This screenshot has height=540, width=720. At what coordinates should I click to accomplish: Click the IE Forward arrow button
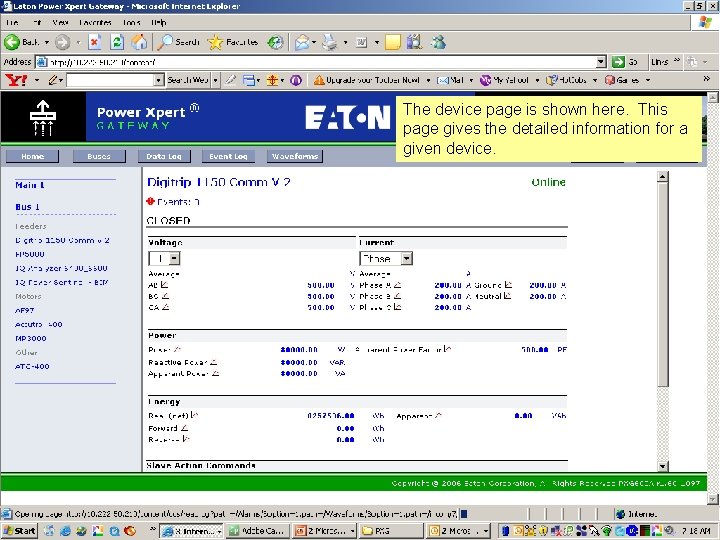pyautogui.click(x=62, y=42)
